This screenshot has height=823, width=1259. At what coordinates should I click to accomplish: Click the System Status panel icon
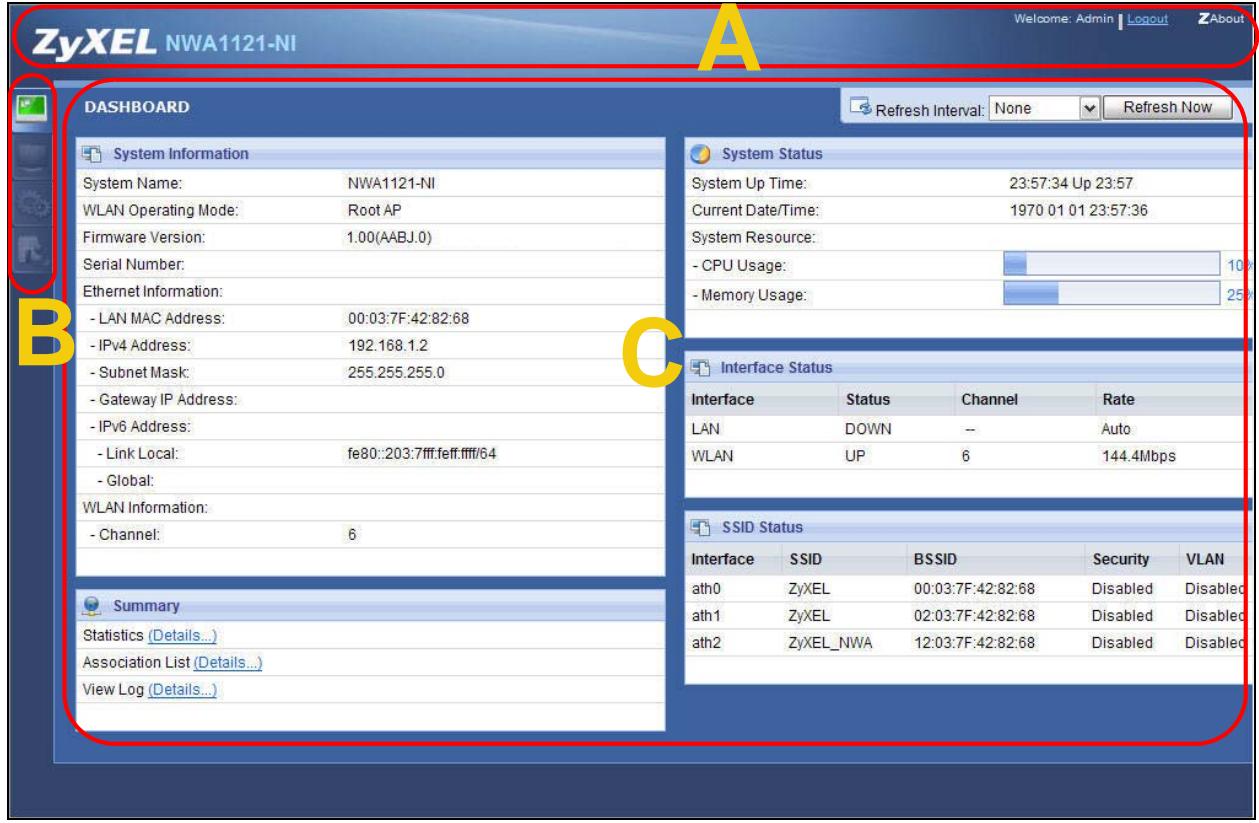point(703,153)
